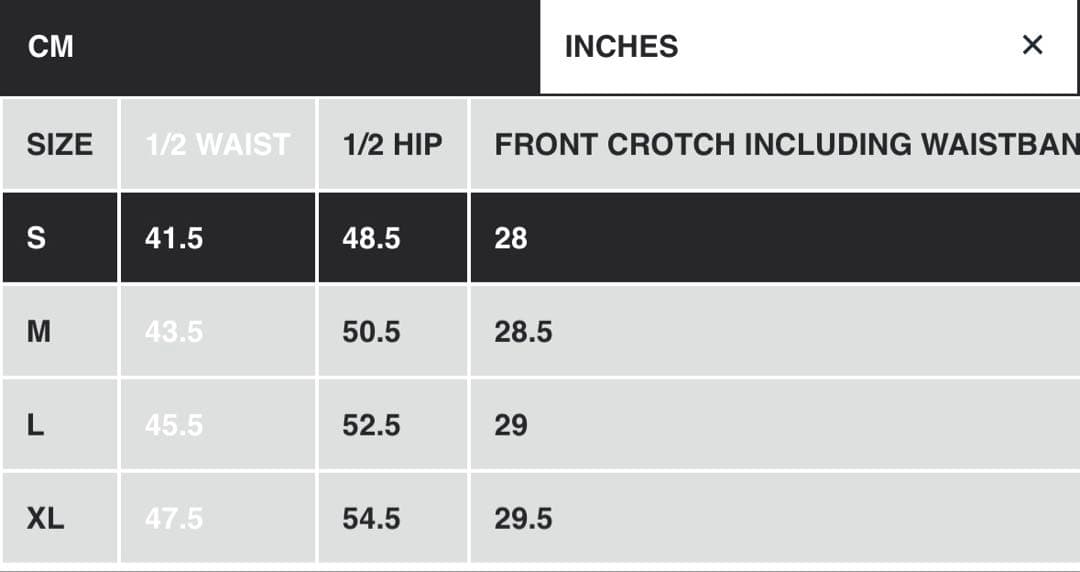Close the size chart with X icon
The image size is (1080, 572).
coord(1033,45)
